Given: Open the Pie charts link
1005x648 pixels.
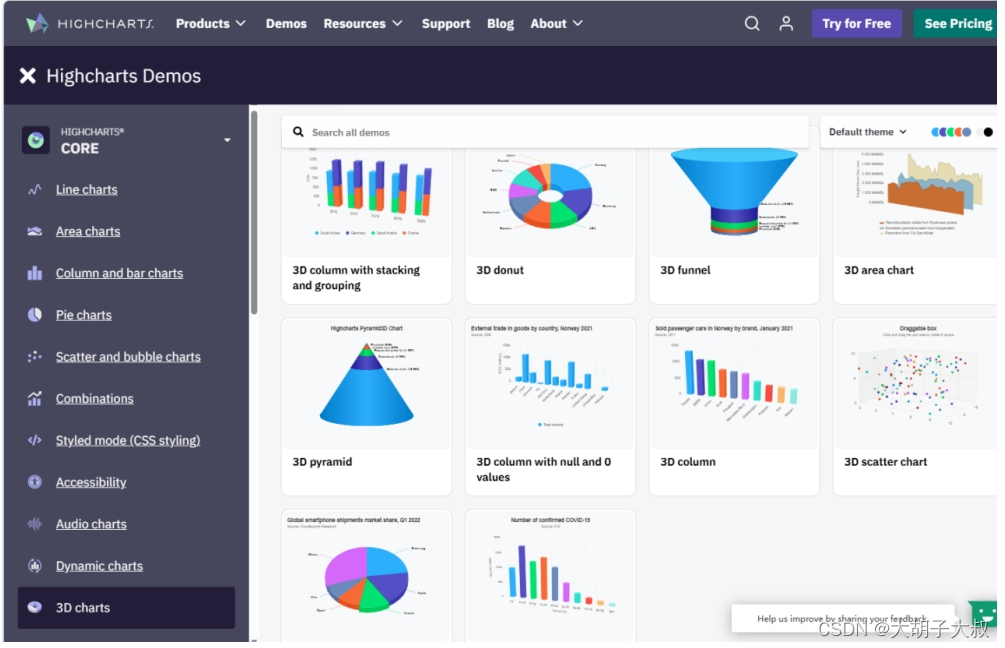Looking at the screenshot, I should tap(83, 315).
